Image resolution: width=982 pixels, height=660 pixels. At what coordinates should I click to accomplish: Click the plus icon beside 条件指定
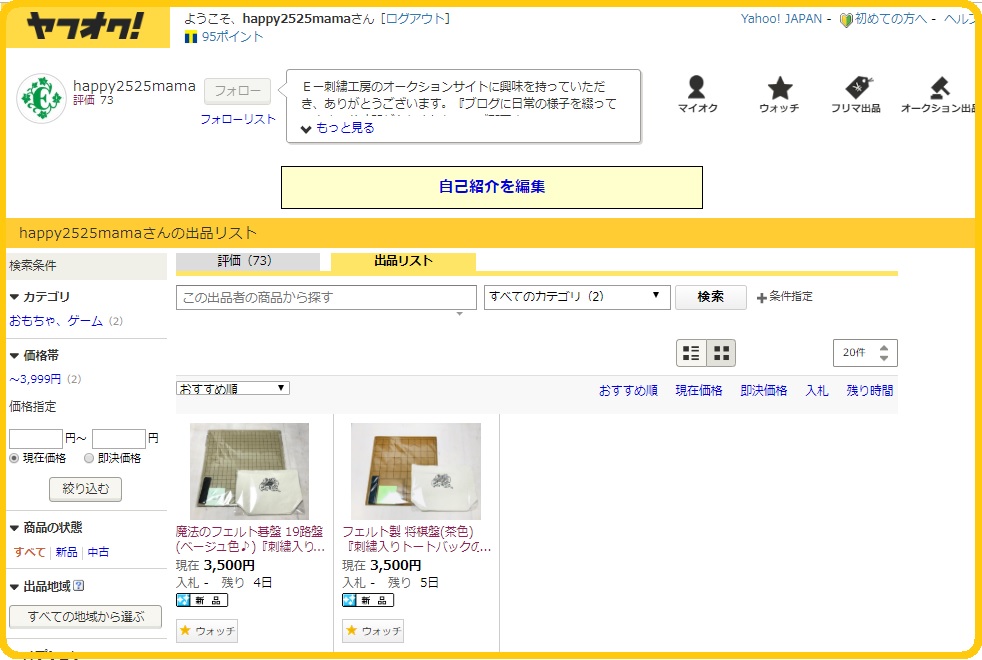(x=762, y=297)
